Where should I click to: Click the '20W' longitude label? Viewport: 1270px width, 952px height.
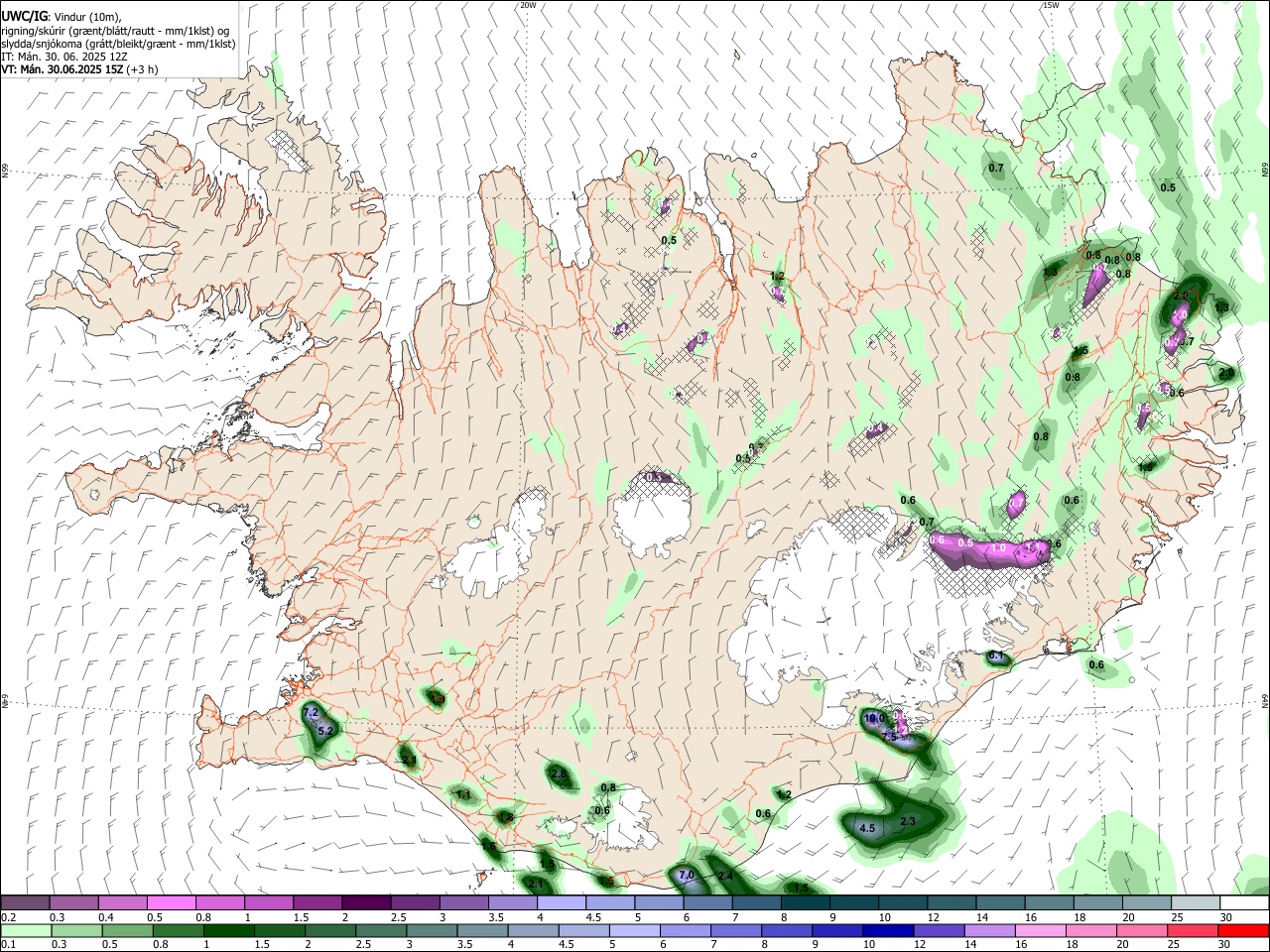(x=528, y=5)
